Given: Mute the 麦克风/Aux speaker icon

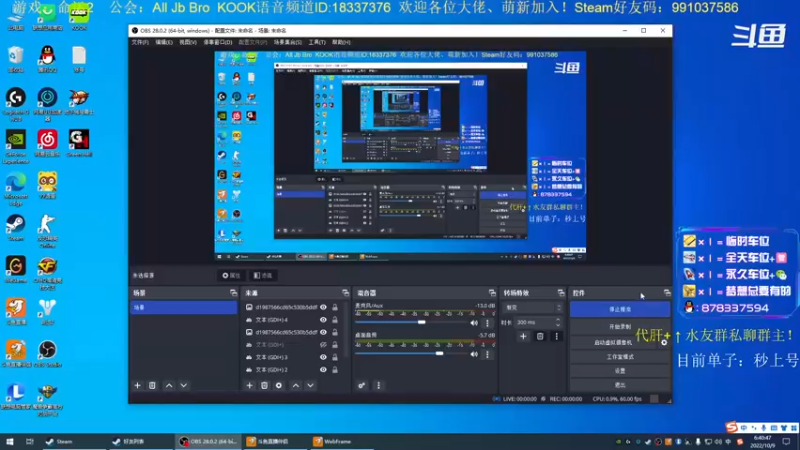Looking at the screenshot, I should (x=474, y=323).
